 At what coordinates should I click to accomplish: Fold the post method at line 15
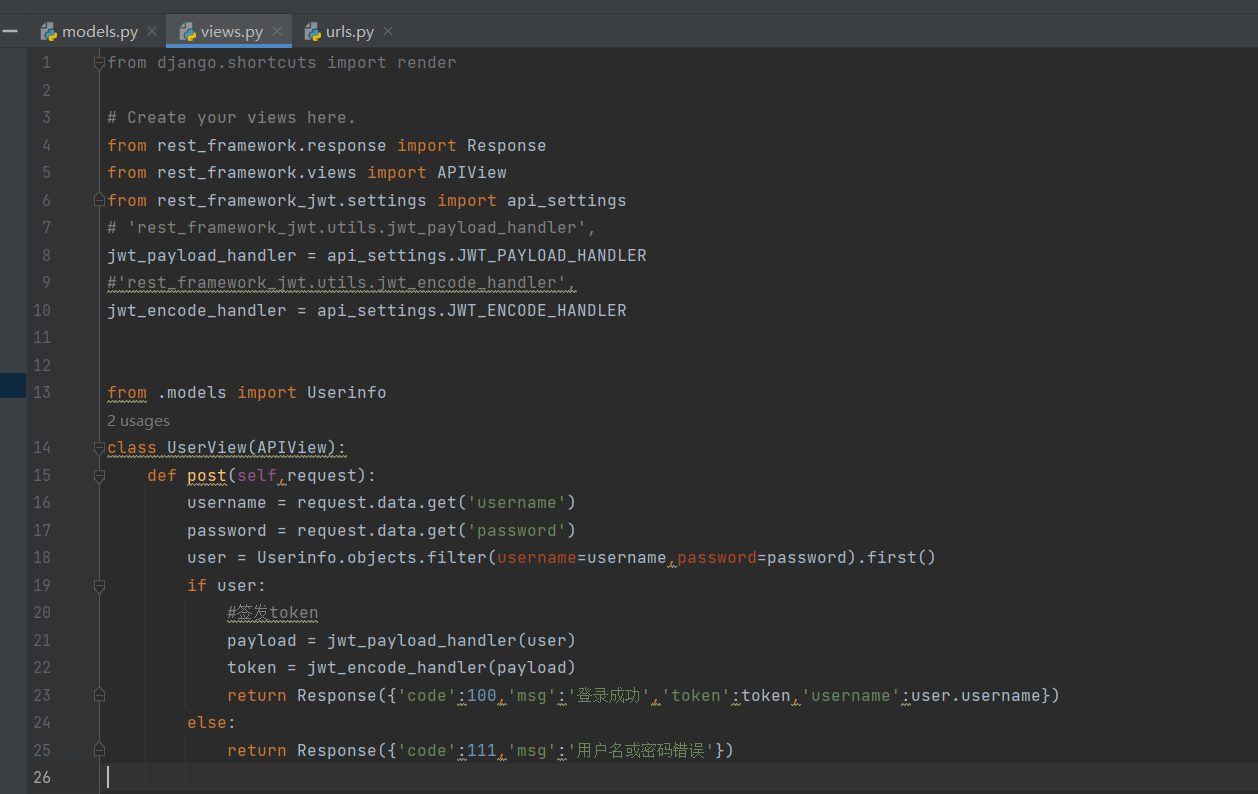click(99, 476)
